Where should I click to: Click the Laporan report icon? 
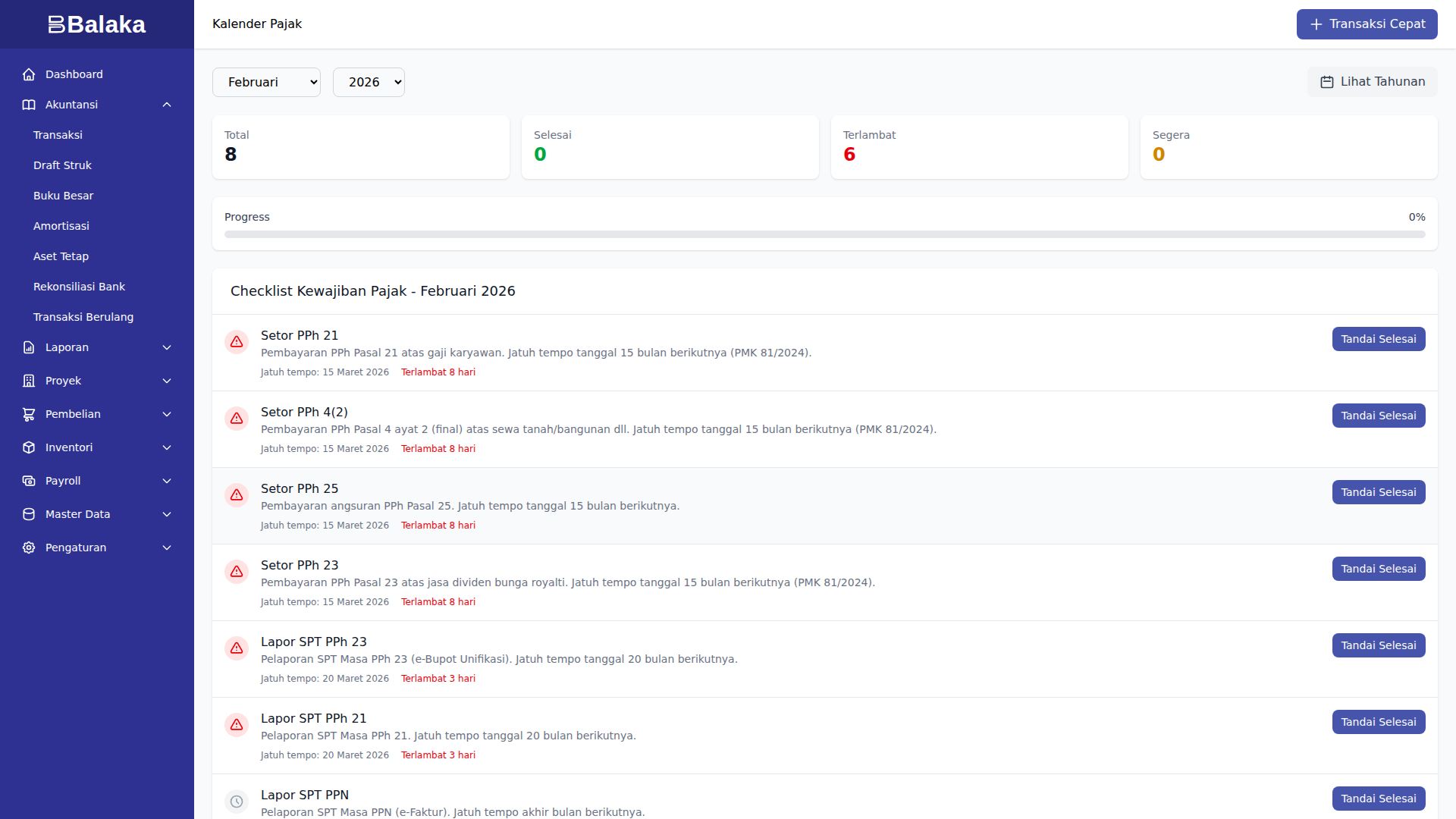point(29,347)
